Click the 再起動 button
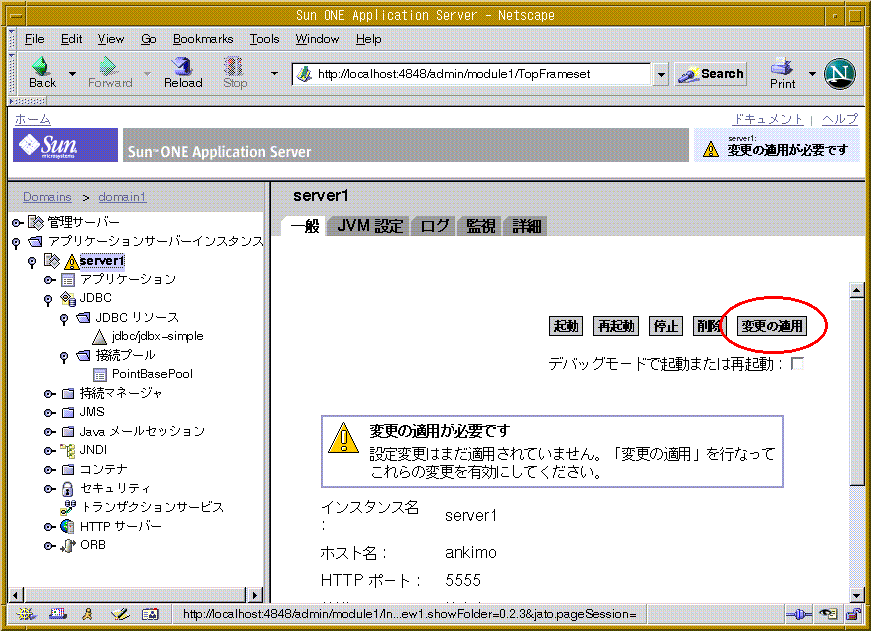 click(x=616, y=326)
